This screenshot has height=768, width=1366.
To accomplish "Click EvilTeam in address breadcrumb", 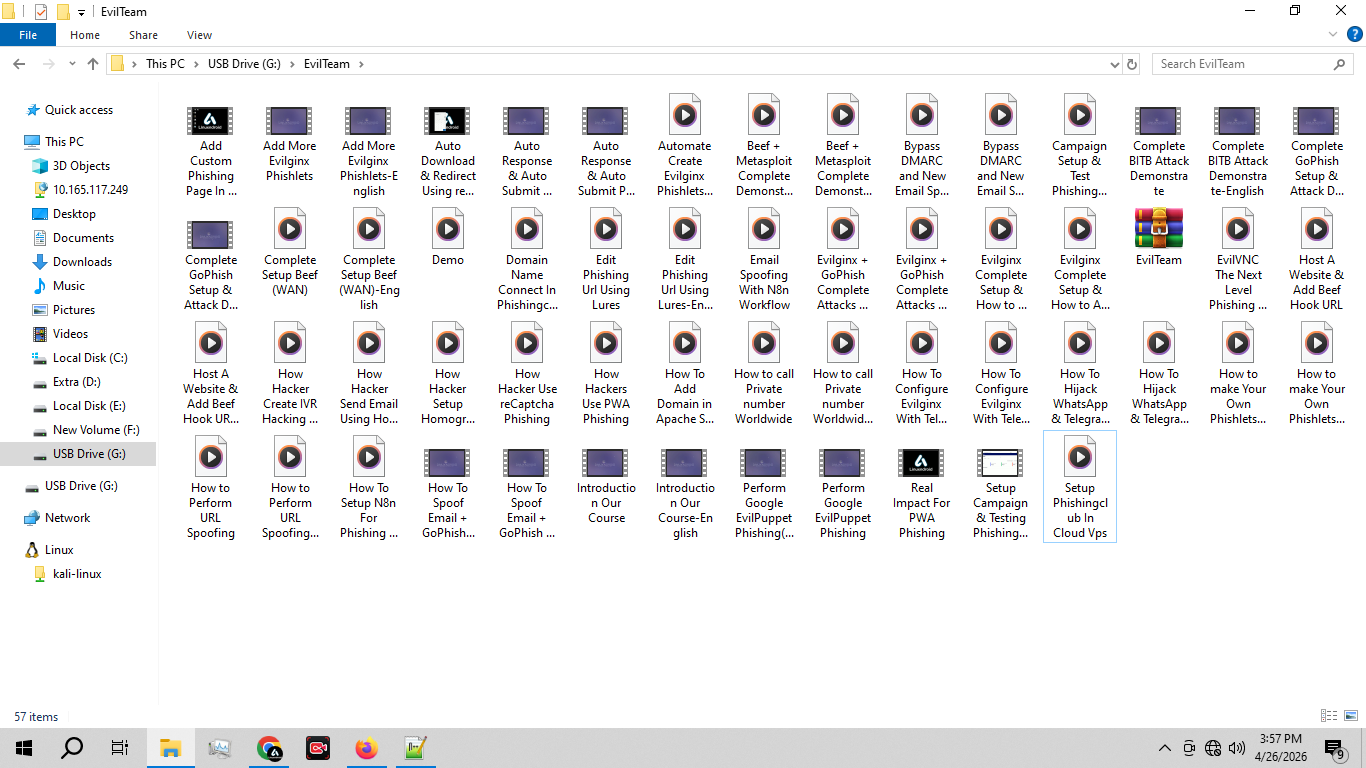I will tap(327, 64).
